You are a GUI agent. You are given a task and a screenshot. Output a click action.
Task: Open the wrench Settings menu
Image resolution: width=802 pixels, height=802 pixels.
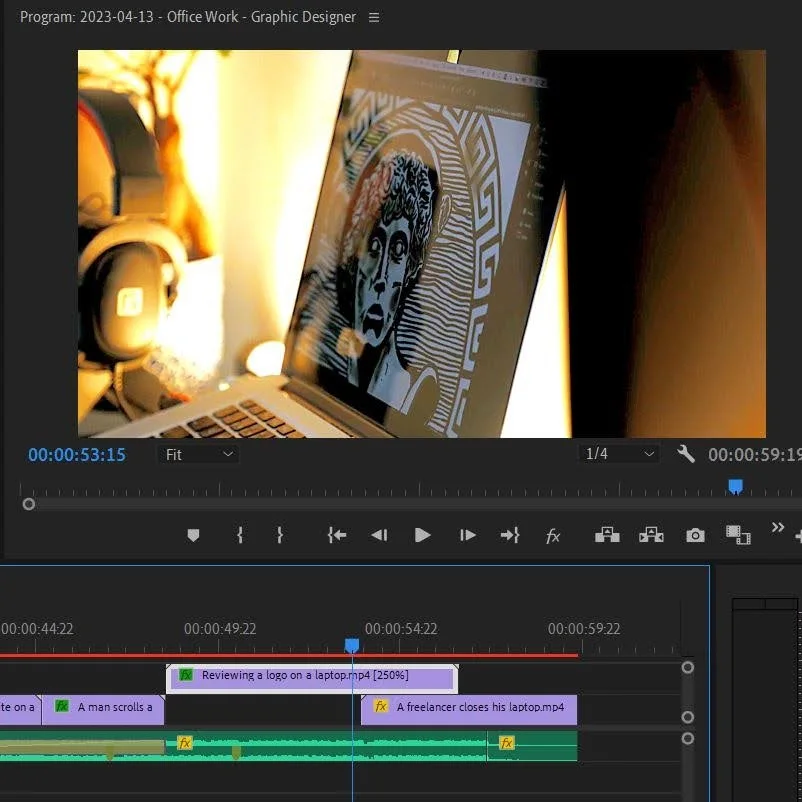685,454
